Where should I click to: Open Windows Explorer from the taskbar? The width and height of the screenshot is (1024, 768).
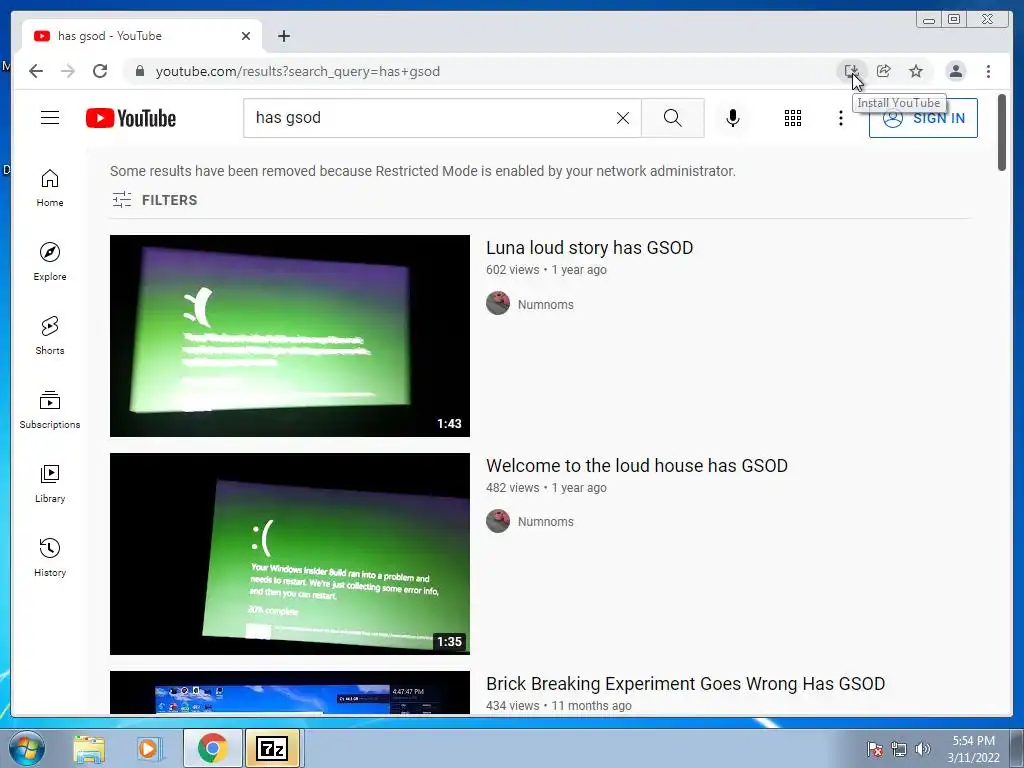(89, 748)
